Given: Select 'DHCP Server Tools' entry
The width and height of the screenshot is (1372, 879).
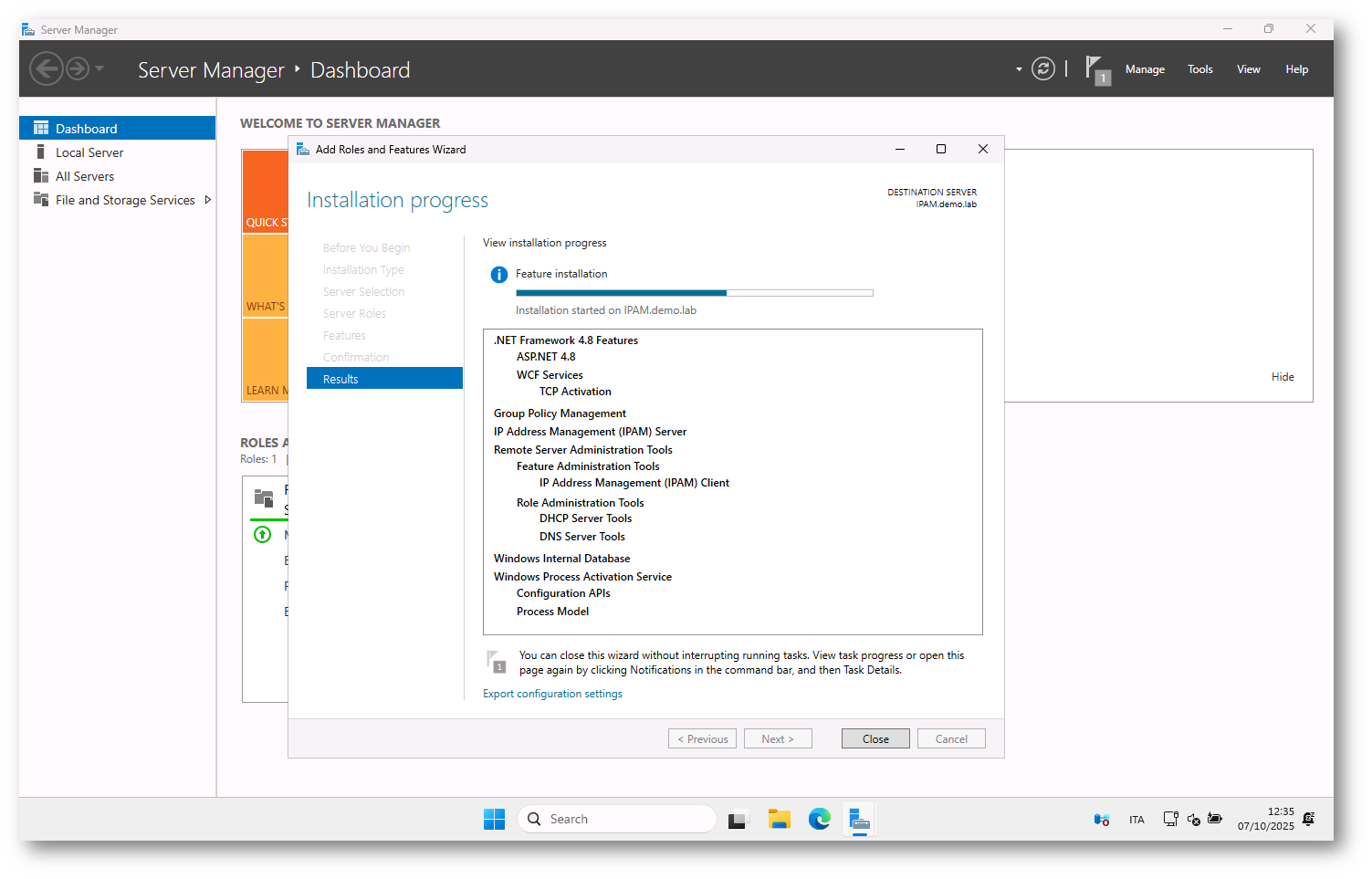Looking at the screenshot, I should tap(585, 518).
